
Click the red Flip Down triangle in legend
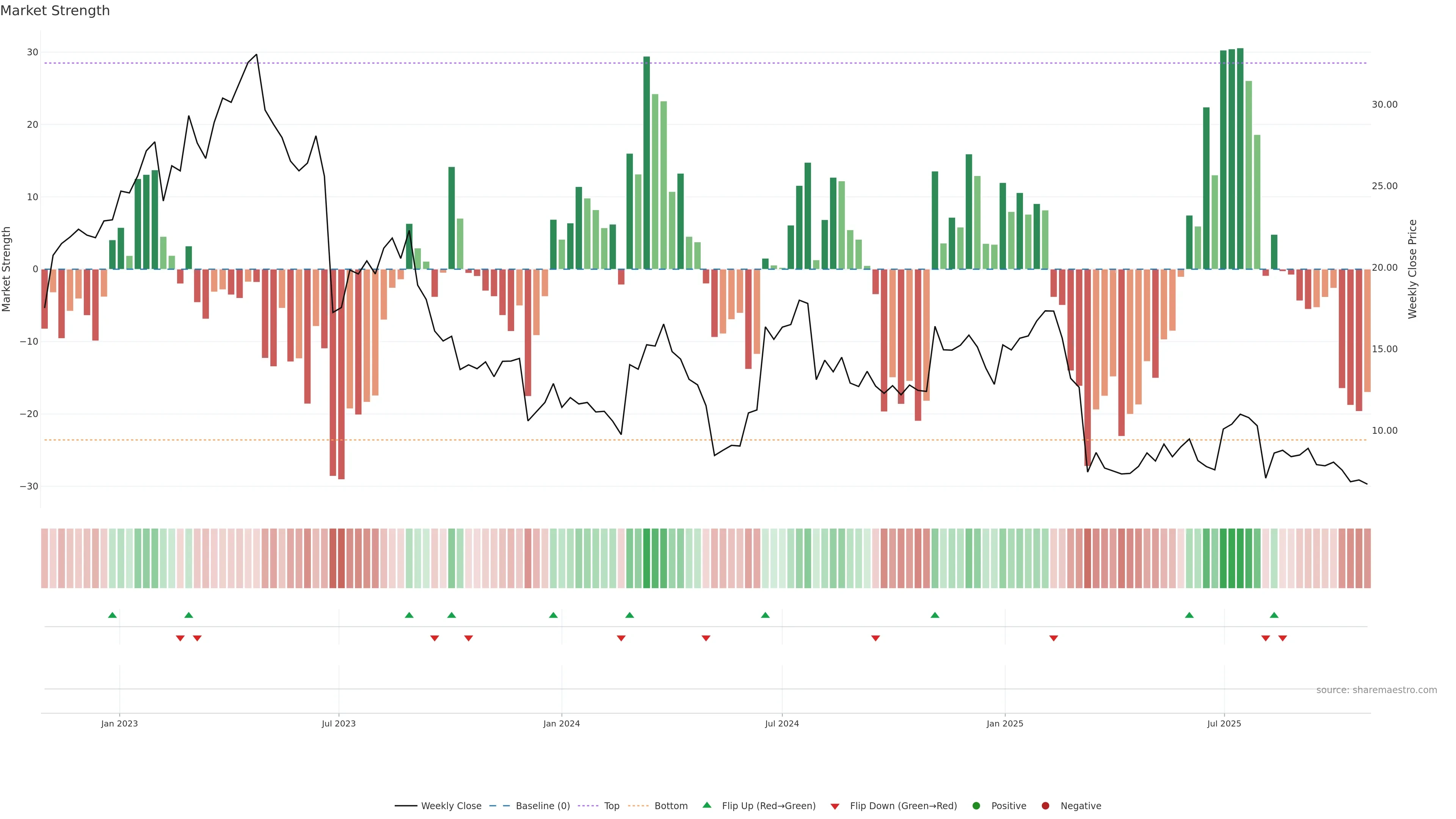pyautogui.click(x=835, y=806)
